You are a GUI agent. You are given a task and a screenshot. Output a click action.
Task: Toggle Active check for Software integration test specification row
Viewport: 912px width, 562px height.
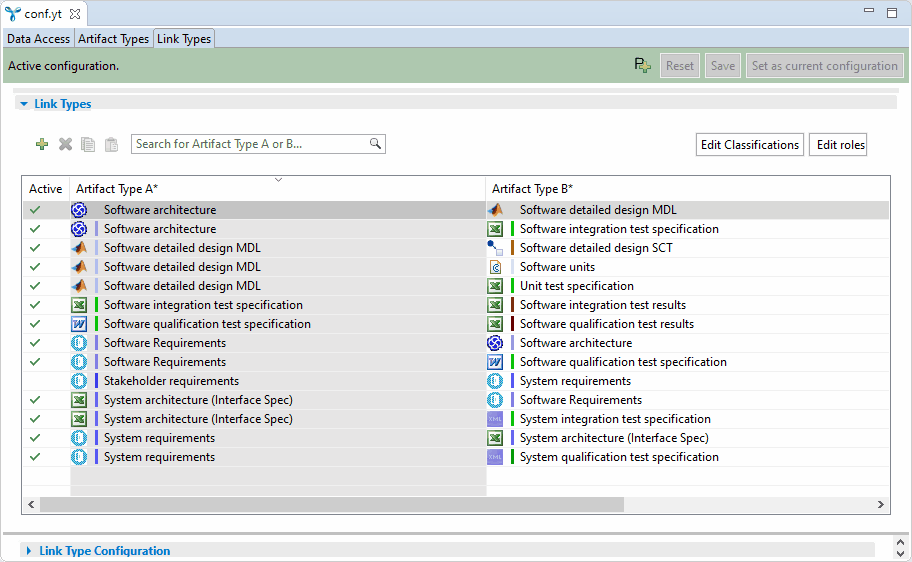36,305
